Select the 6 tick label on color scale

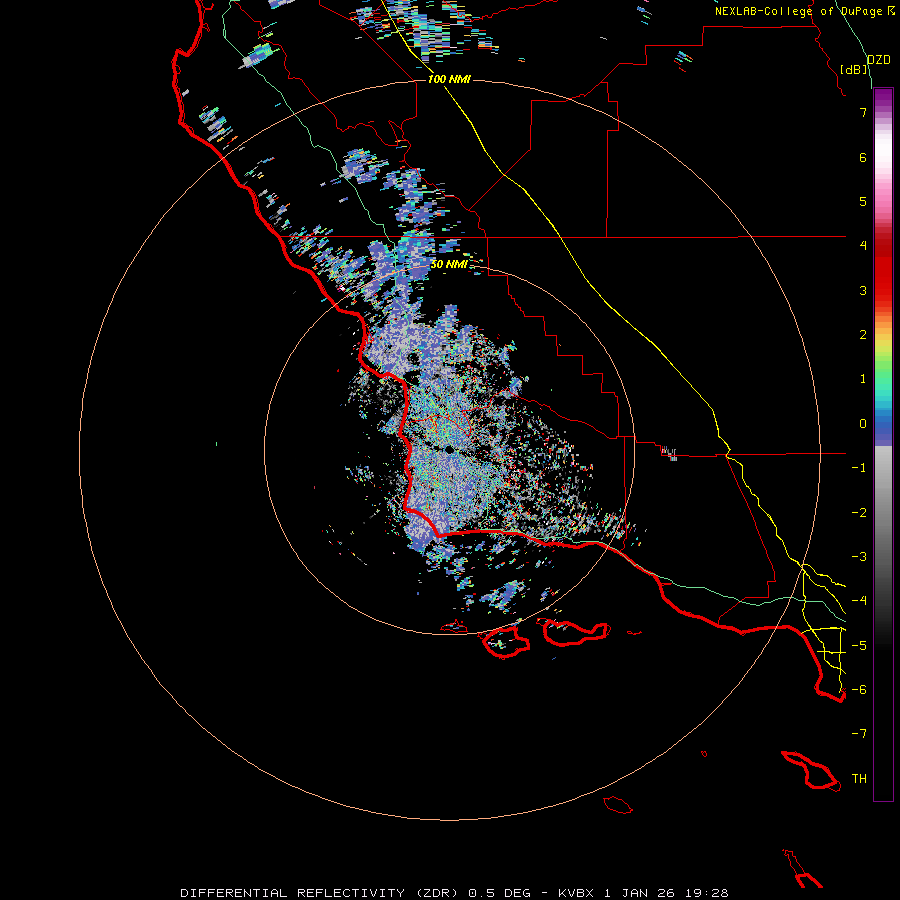pos(863,157)
